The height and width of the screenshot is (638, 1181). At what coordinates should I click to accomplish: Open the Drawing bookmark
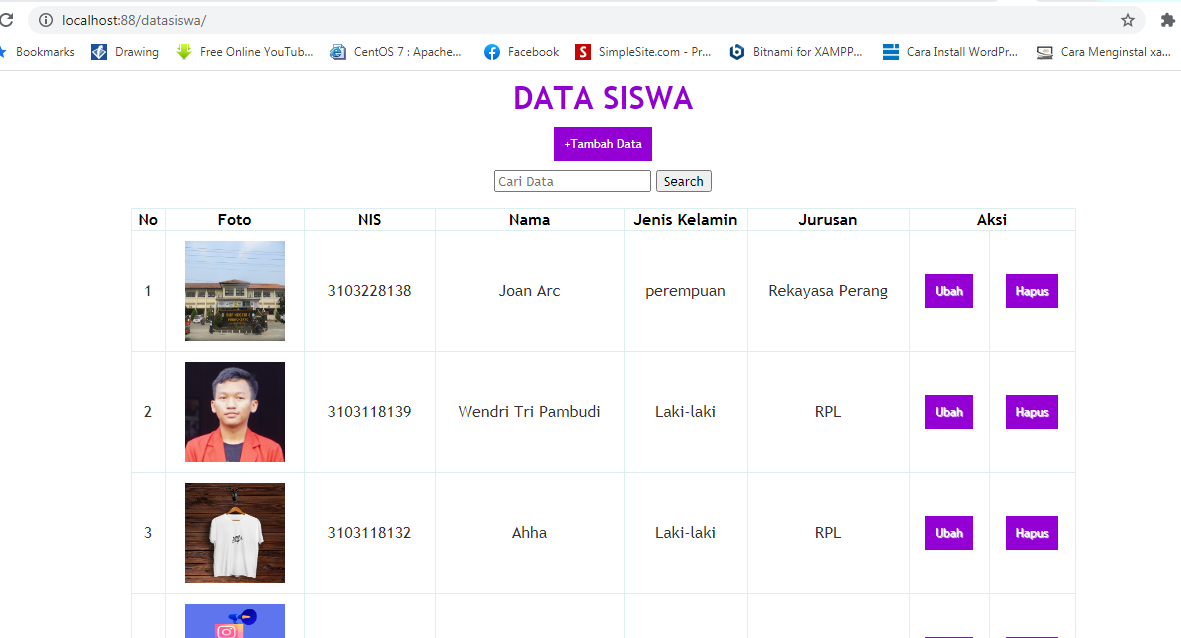point(125,52)
